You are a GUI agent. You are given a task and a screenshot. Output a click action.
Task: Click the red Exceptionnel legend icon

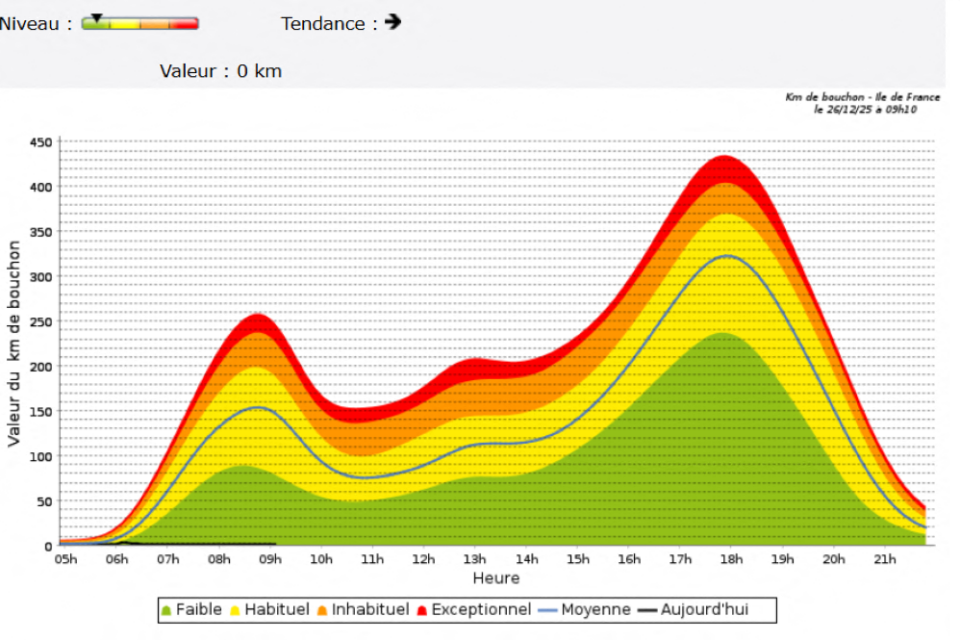(421, 610)
